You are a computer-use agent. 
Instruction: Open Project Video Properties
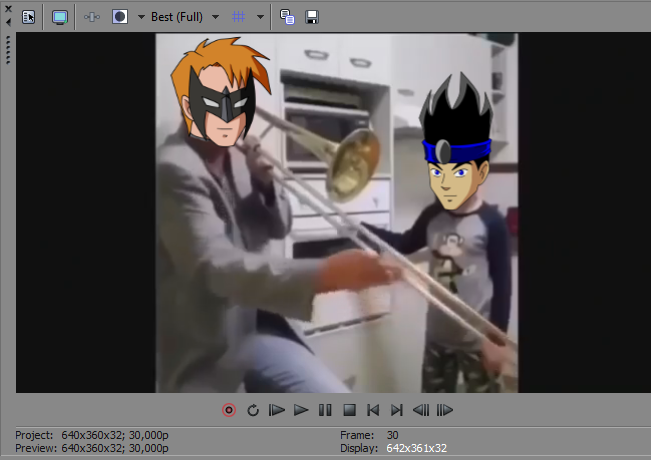coord(28,17)
